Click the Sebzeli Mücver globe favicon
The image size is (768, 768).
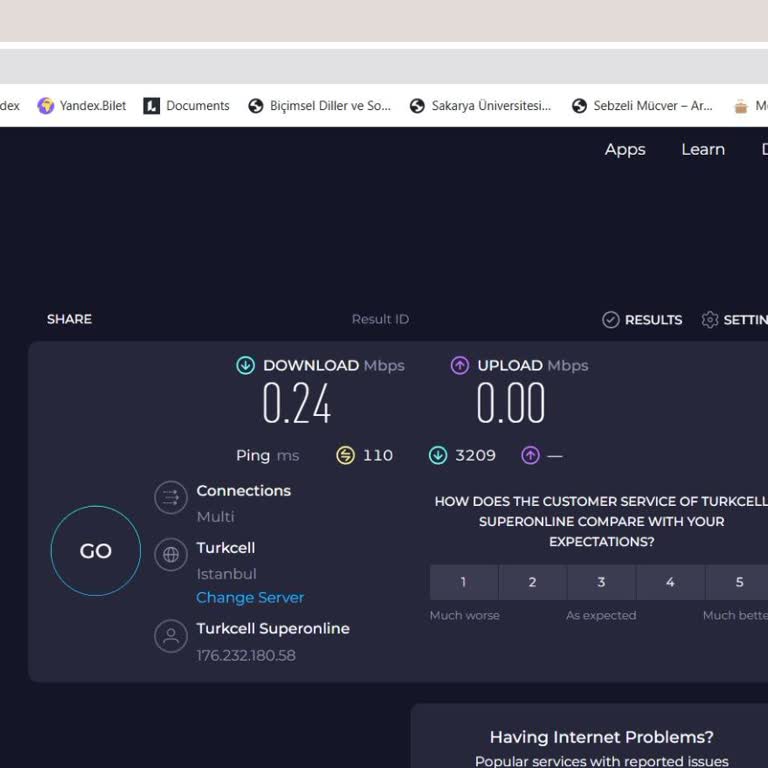click(x=579, y=105)
